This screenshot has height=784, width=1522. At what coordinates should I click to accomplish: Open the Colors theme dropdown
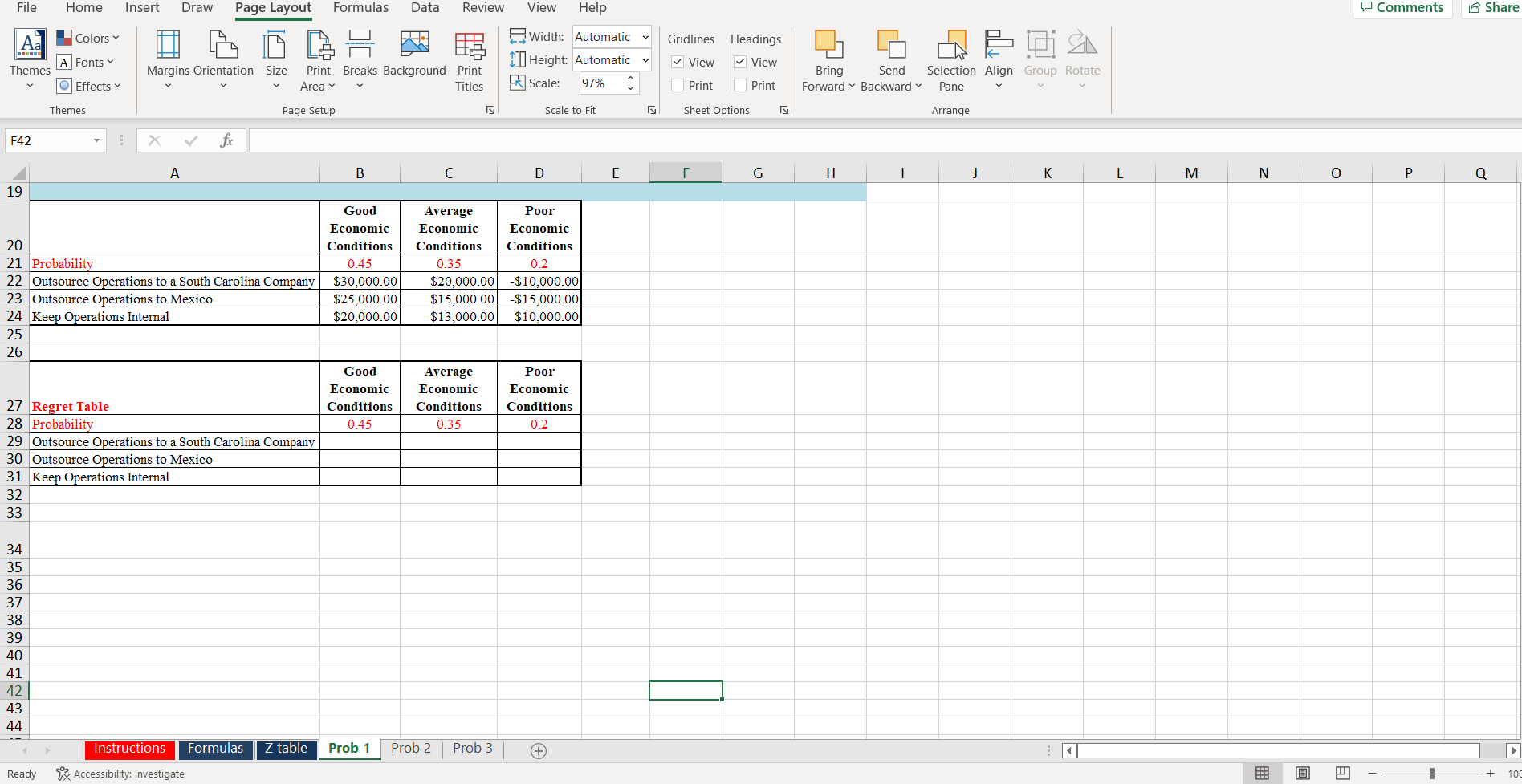tap(88, 37)
